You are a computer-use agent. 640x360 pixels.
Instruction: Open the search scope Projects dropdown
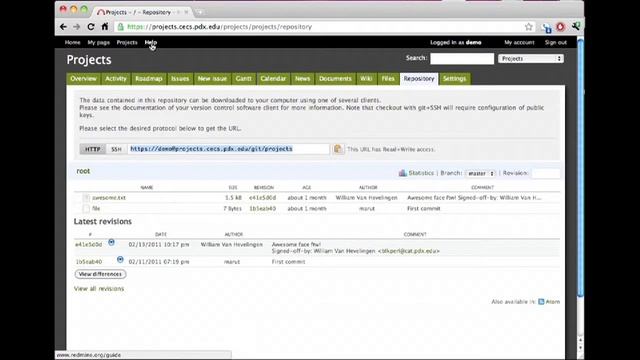point(531,59)
